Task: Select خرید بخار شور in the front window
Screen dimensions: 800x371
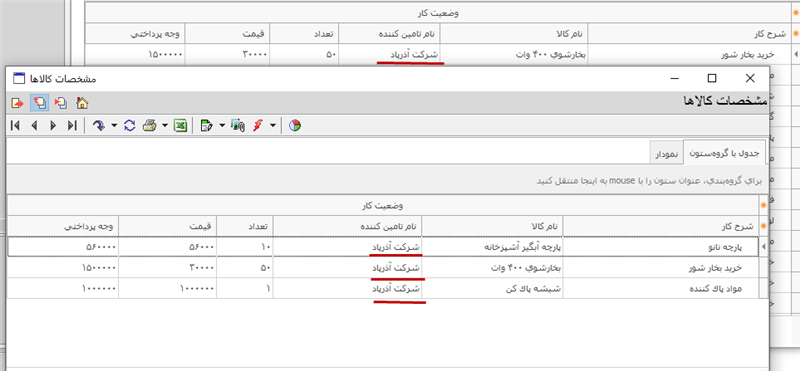Action: pyautogui.click(x=660, y=267)
